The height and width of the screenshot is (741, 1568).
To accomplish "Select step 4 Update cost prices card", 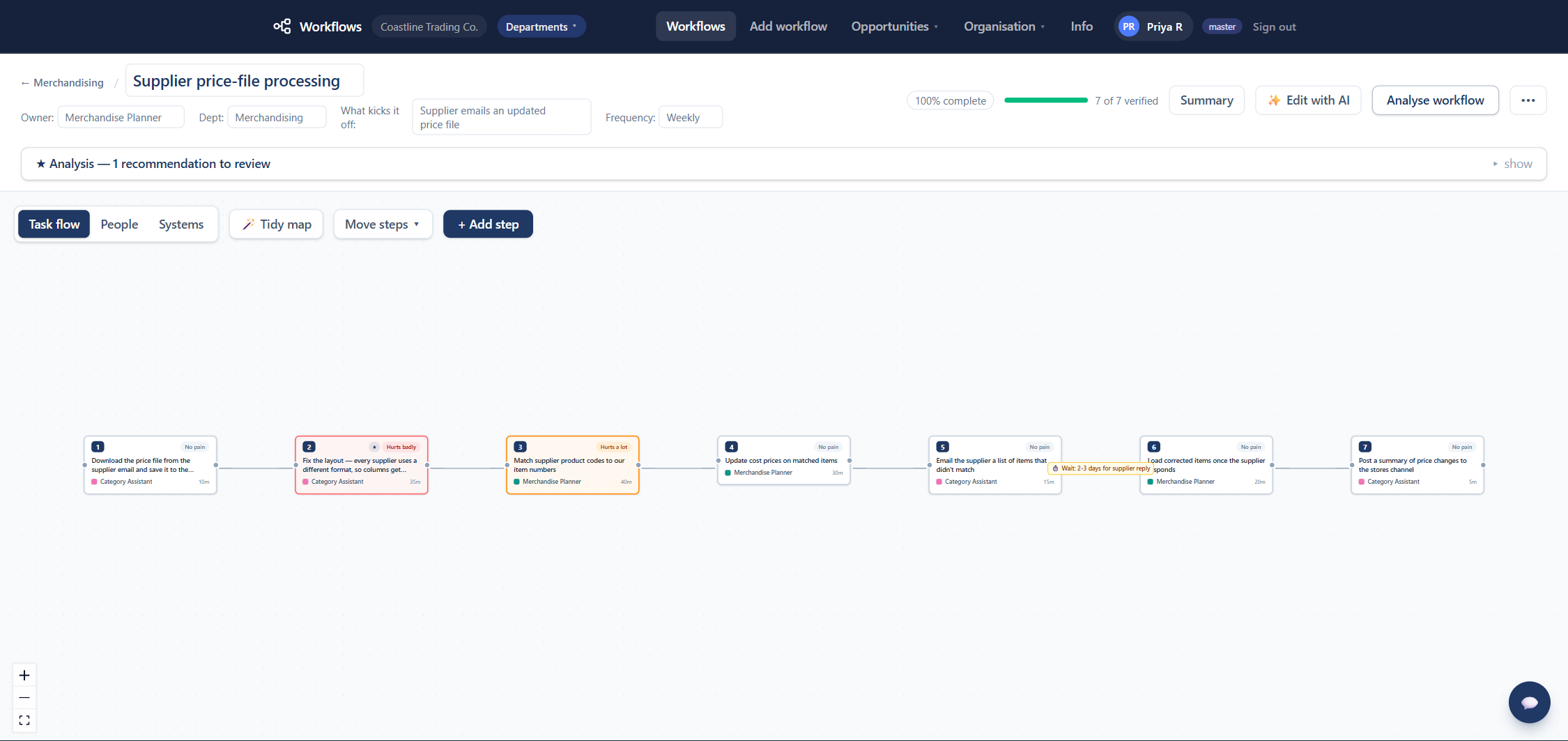I will [784, 461].
